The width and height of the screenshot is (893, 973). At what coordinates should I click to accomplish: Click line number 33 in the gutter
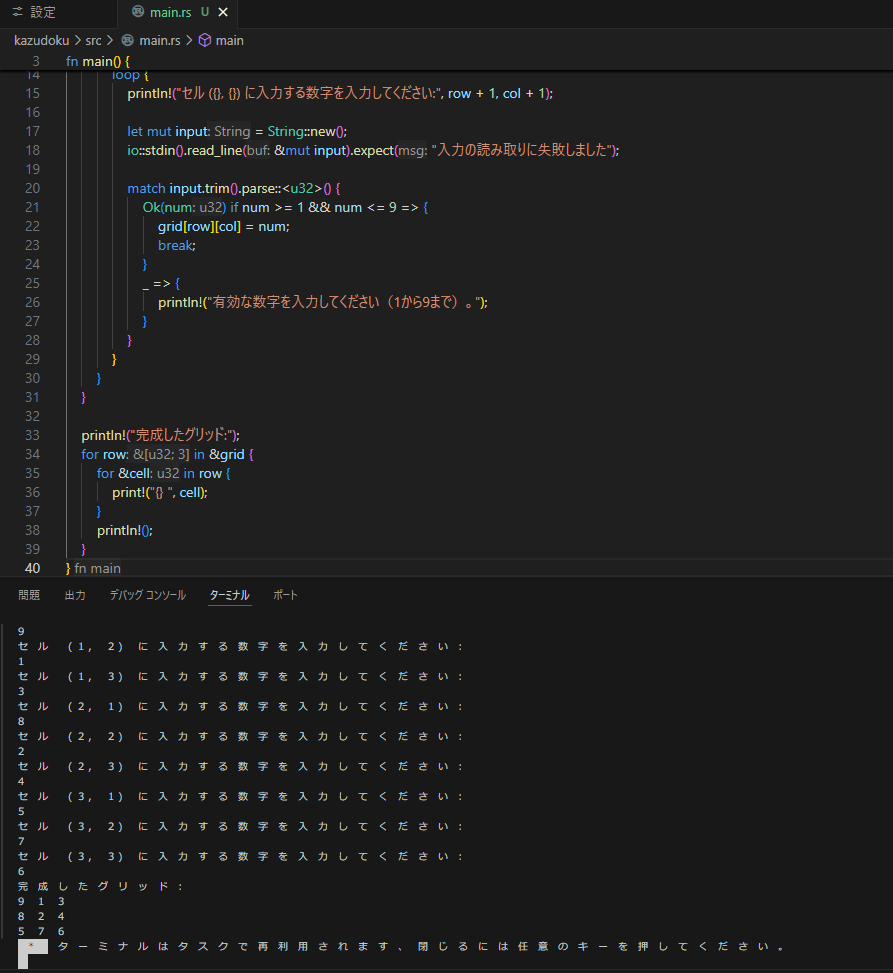32,435
